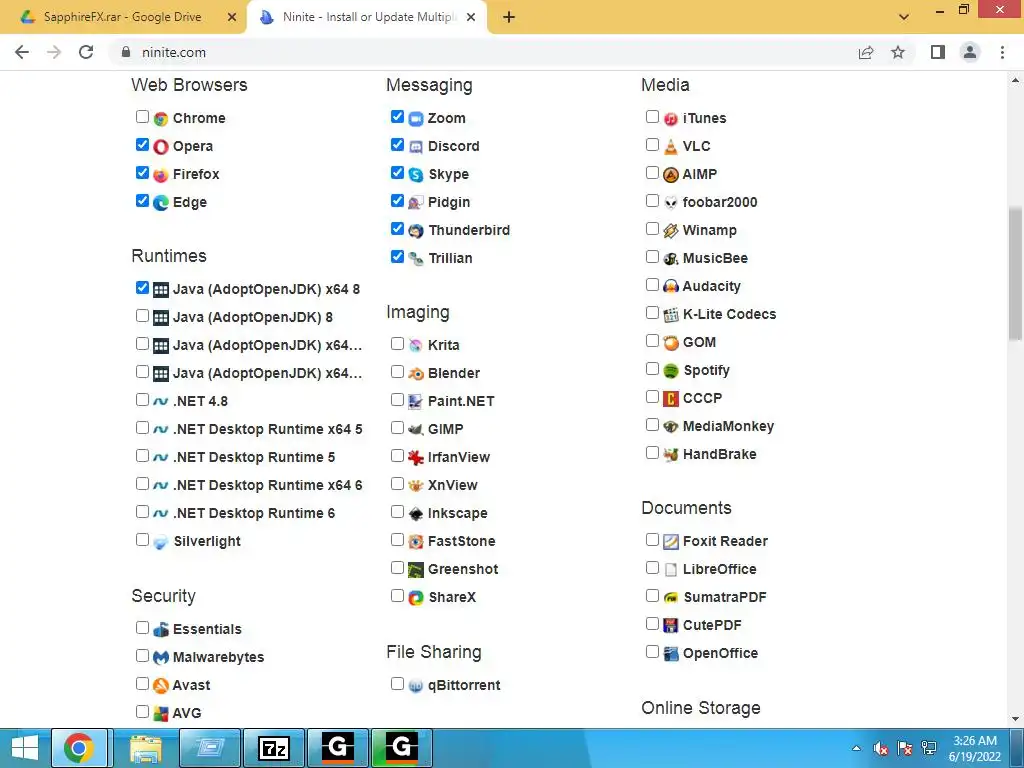Open the Windows Start button

(25, 748)
